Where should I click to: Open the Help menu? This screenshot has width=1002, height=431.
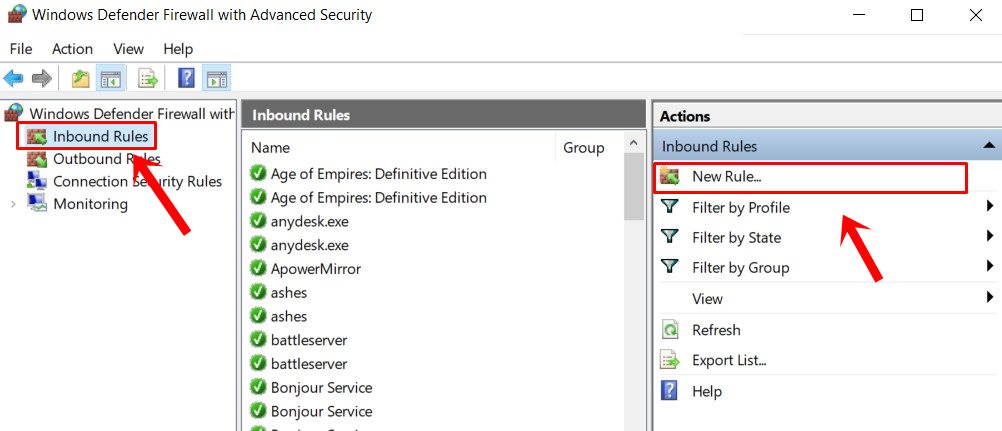(178, 49)
